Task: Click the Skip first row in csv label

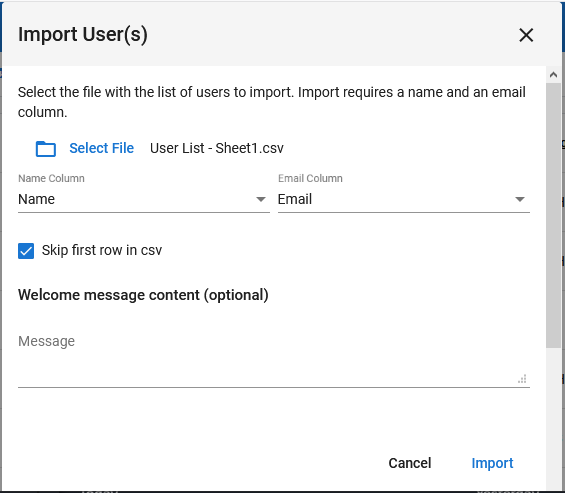Action: click(102, 250)
